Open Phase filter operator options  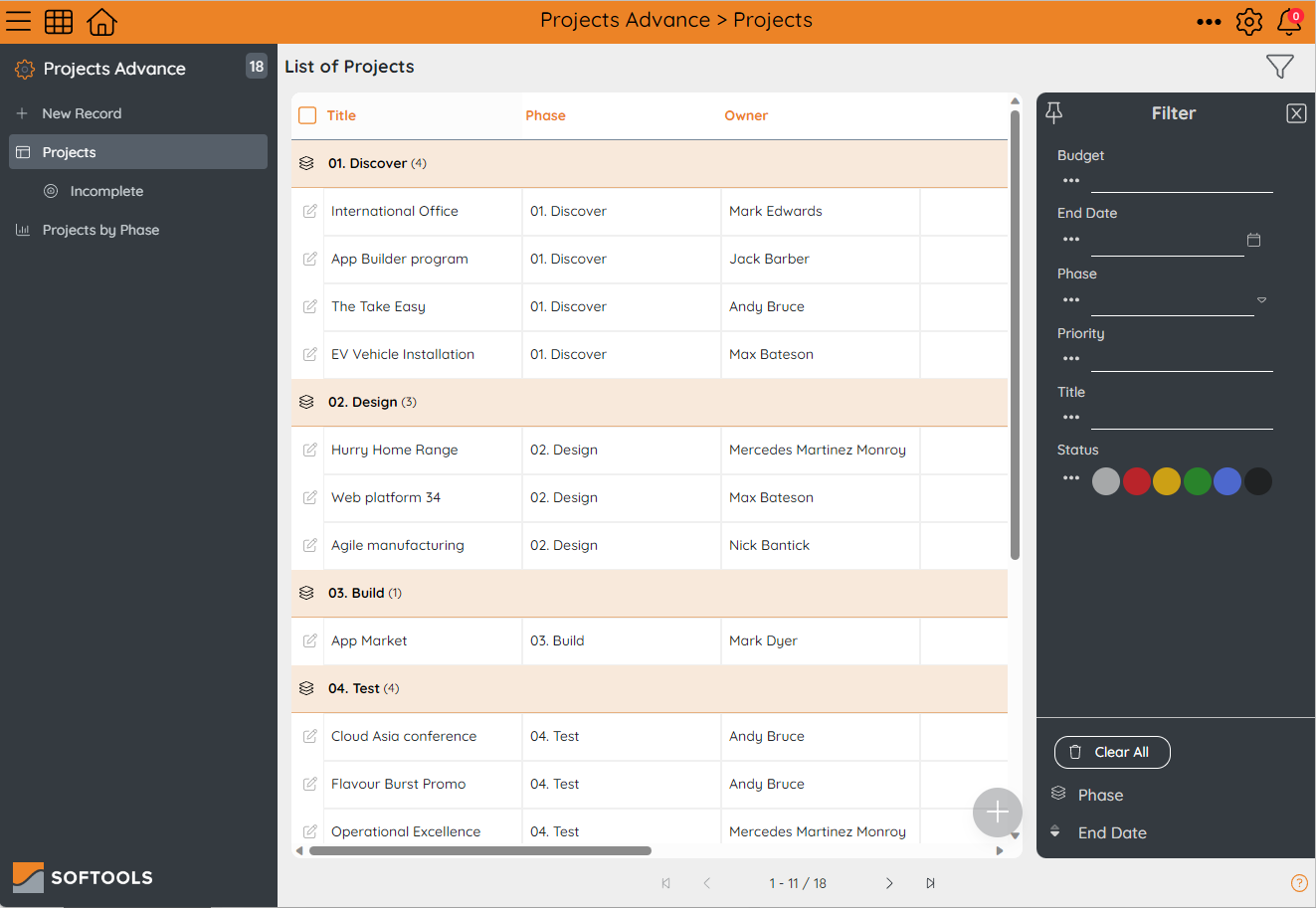pos(1071,300)
